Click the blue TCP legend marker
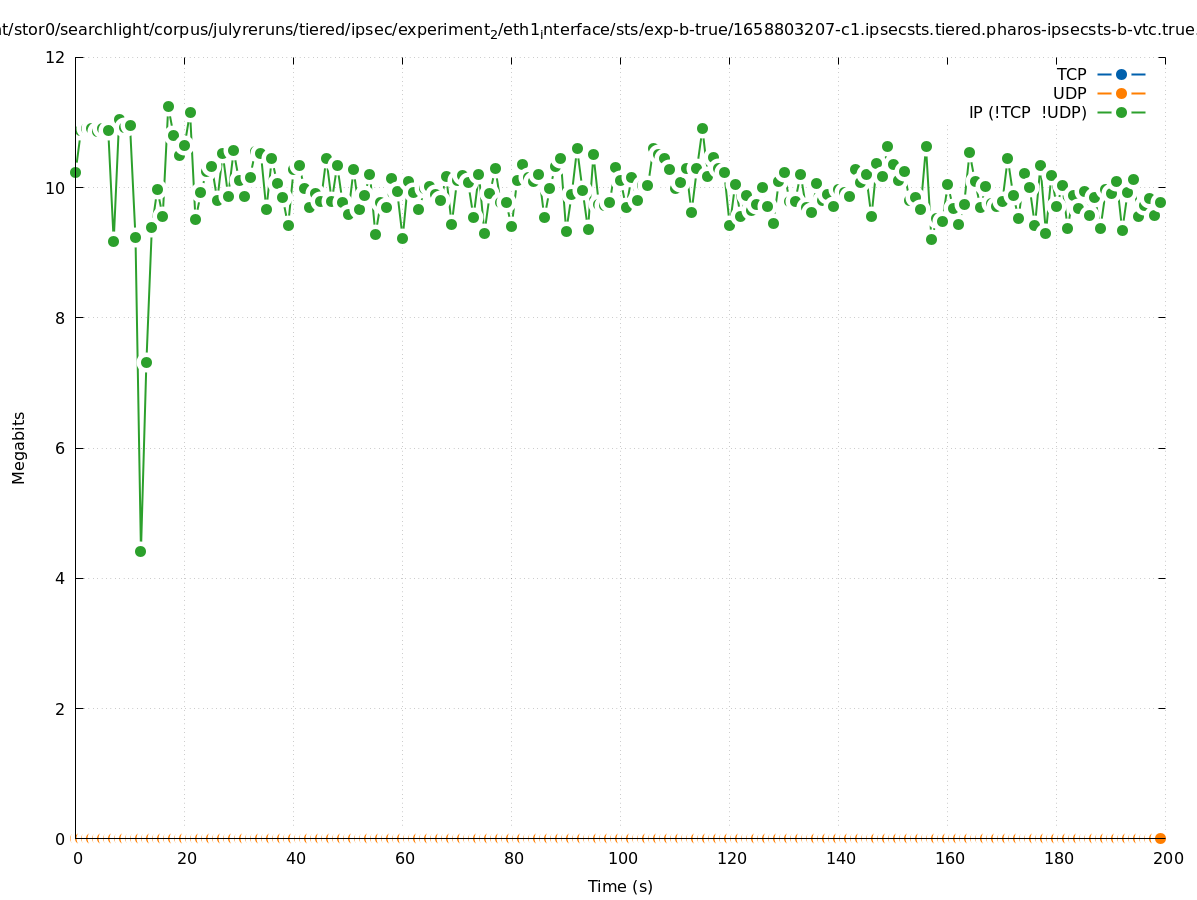Image resolution: width=1197 pixels, height=900 pixels. (x=1121, y=74)
